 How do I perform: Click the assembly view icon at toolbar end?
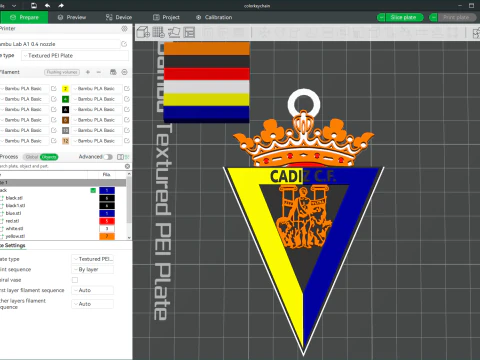click(x=476, y=33)
